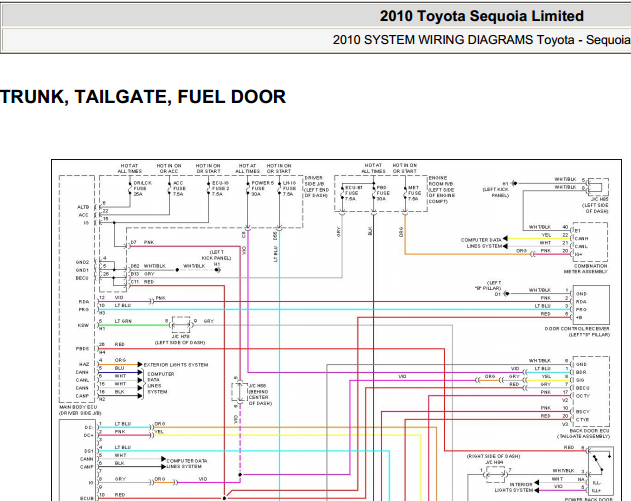Click the 'KSW' pin on Main Body ECU
The image size is (631, 501).
(83, 325)
